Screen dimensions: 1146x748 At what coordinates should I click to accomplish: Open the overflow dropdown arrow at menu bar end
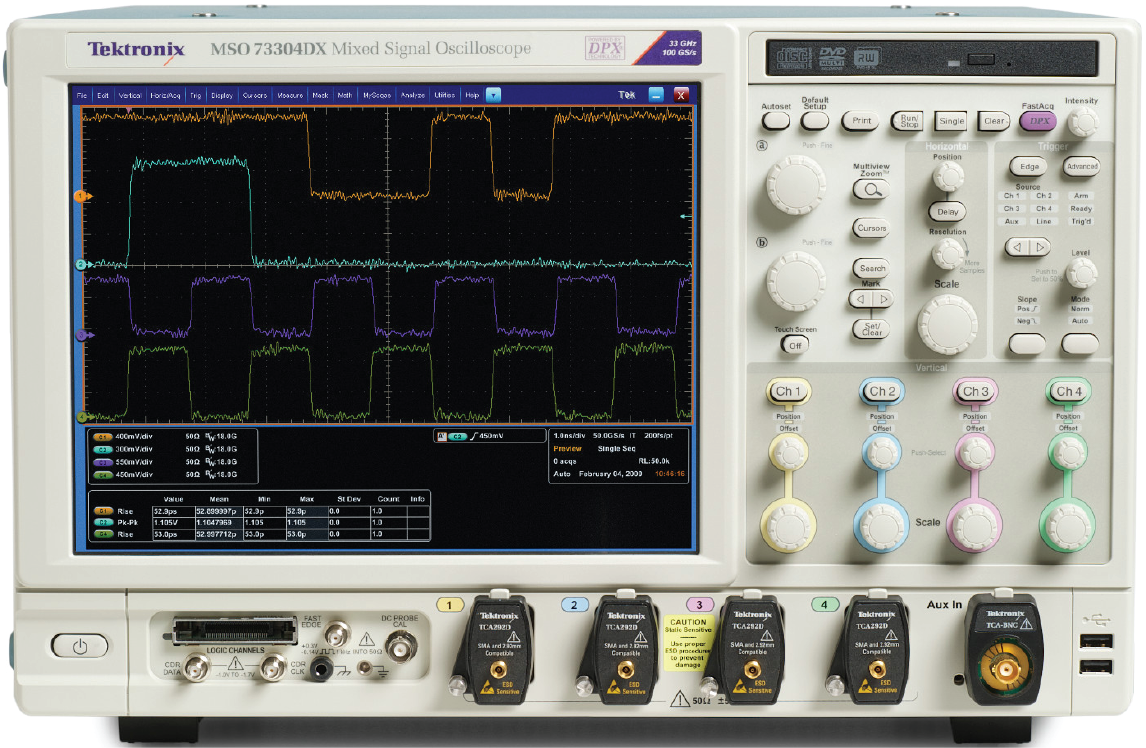(x=492, y=95)
